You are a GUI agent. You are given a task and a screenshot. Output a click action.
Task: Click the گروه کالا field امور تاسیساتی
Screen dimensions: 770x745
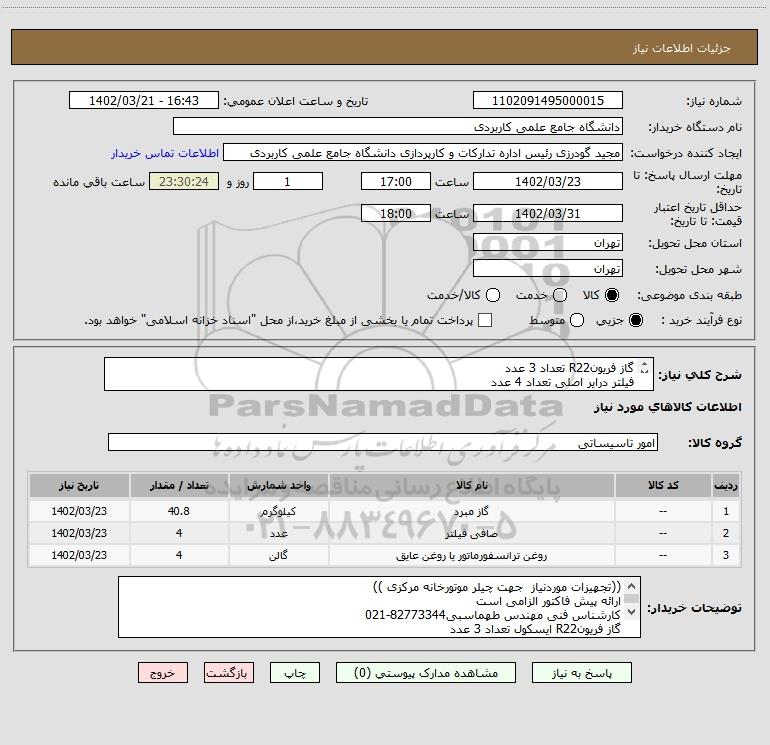pyautogui.click(x=383, y=442)
